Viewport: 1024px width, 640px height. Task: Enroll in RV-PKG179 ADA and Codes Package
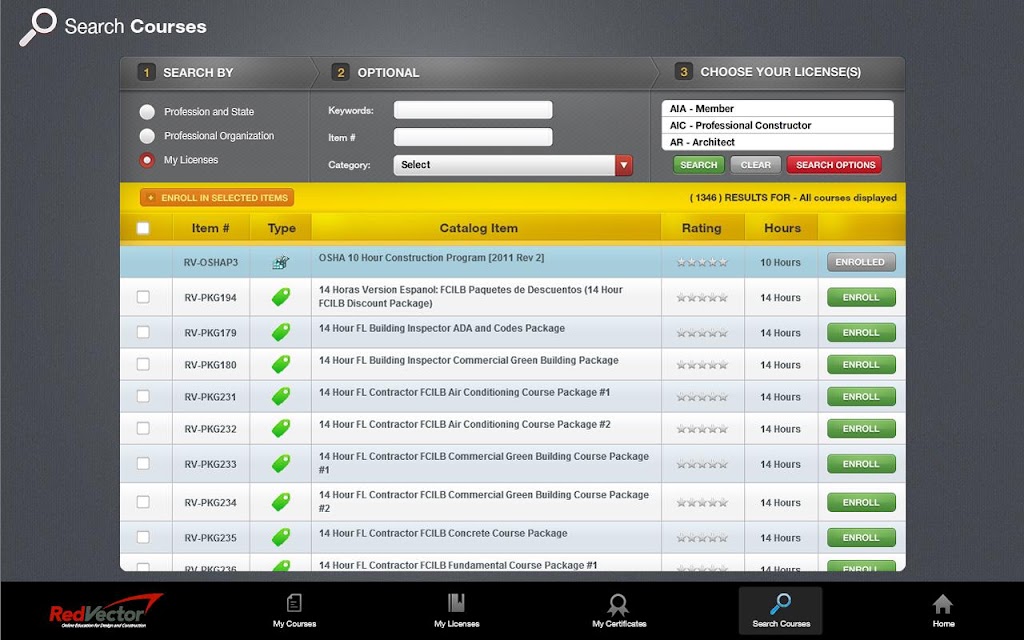(x=861, y=332)
